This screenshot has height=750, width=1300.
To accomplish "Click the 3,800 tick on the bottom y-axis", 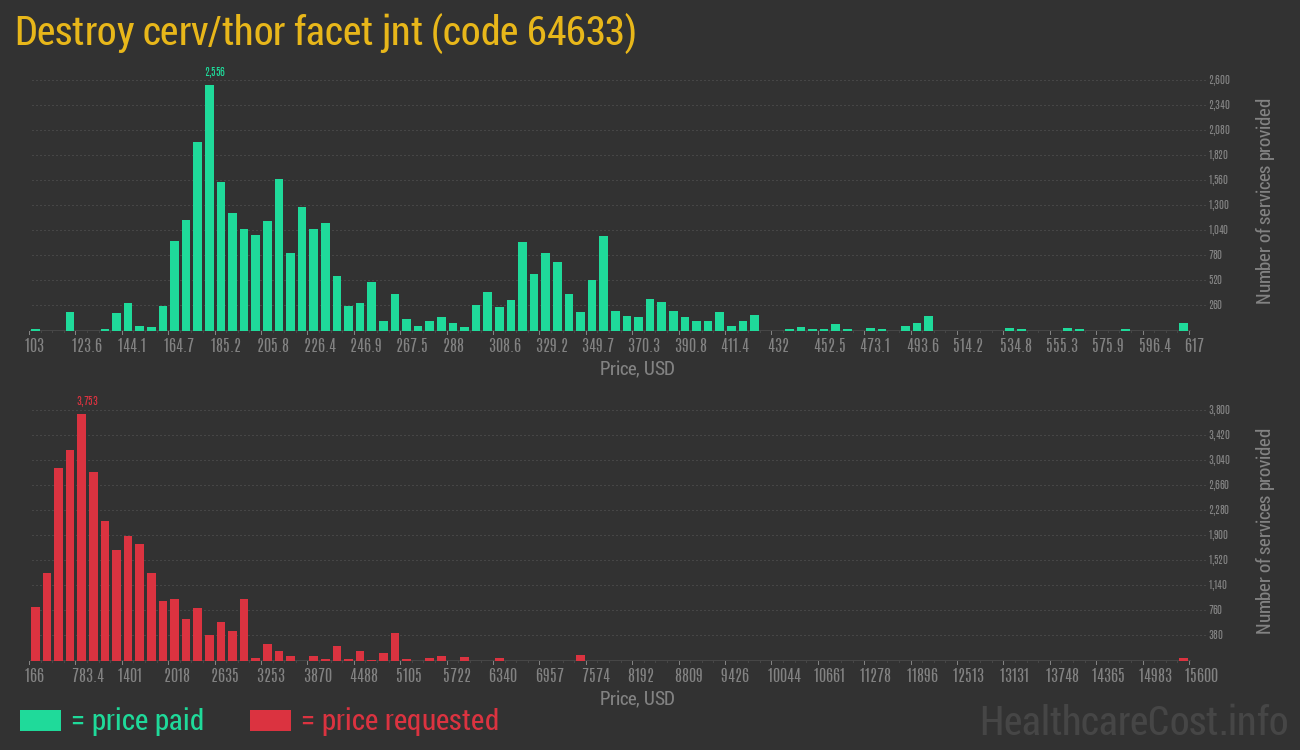I will [1219, 410].
